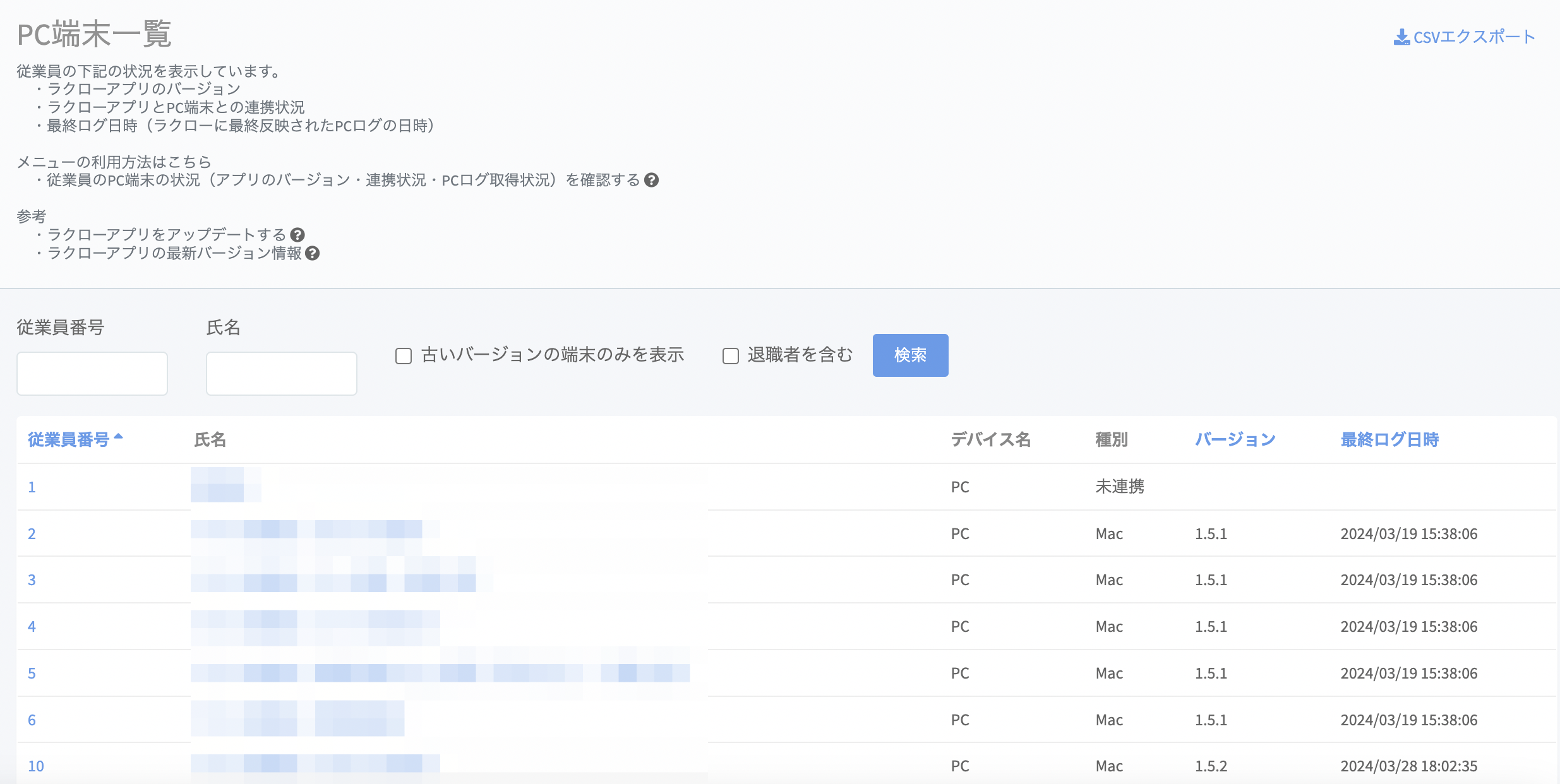Open employee number 1 link
The image size is (1560, 784).
32,487
